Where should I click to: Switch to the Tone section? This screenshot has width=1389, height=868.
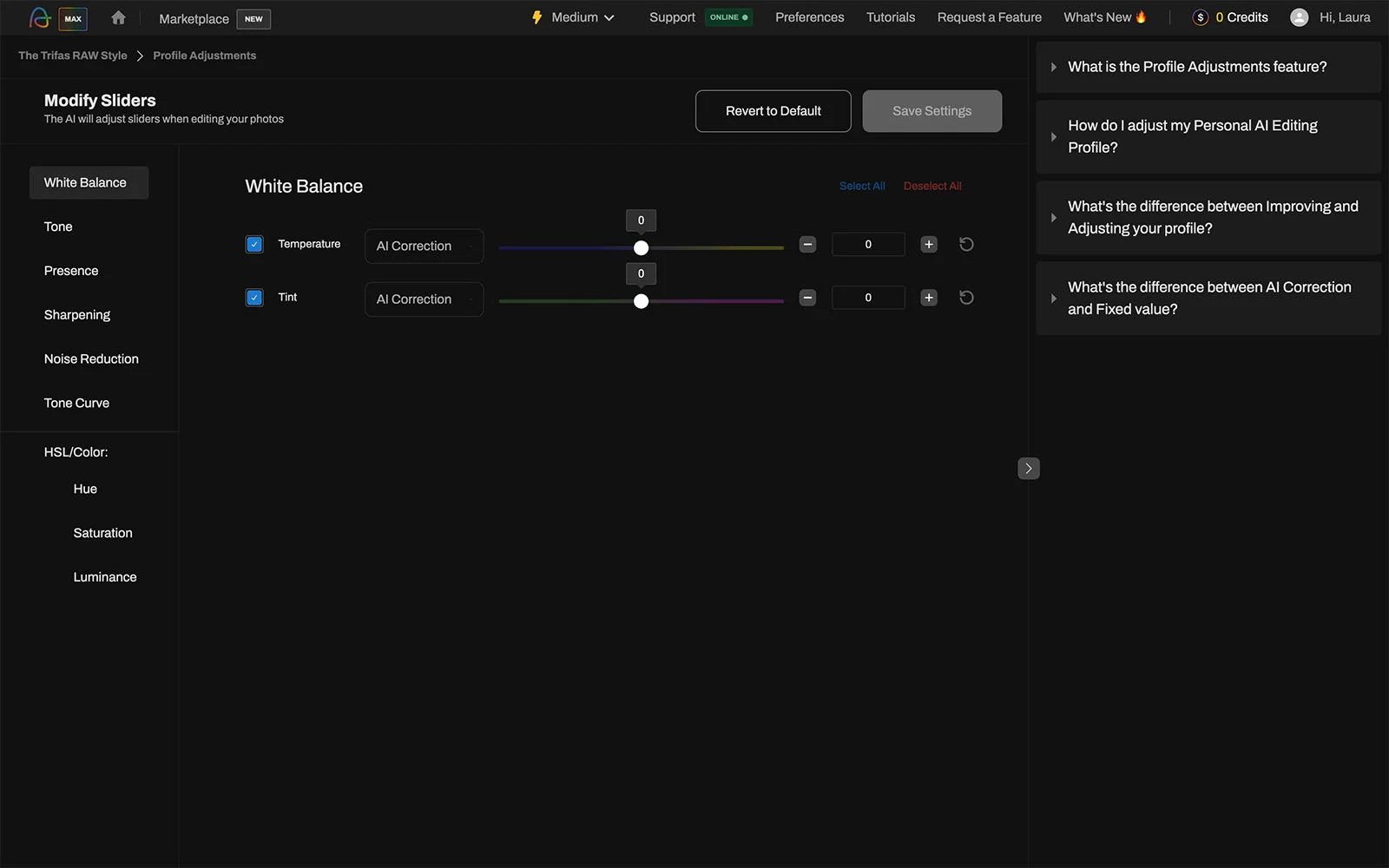[x=58, y=227]
